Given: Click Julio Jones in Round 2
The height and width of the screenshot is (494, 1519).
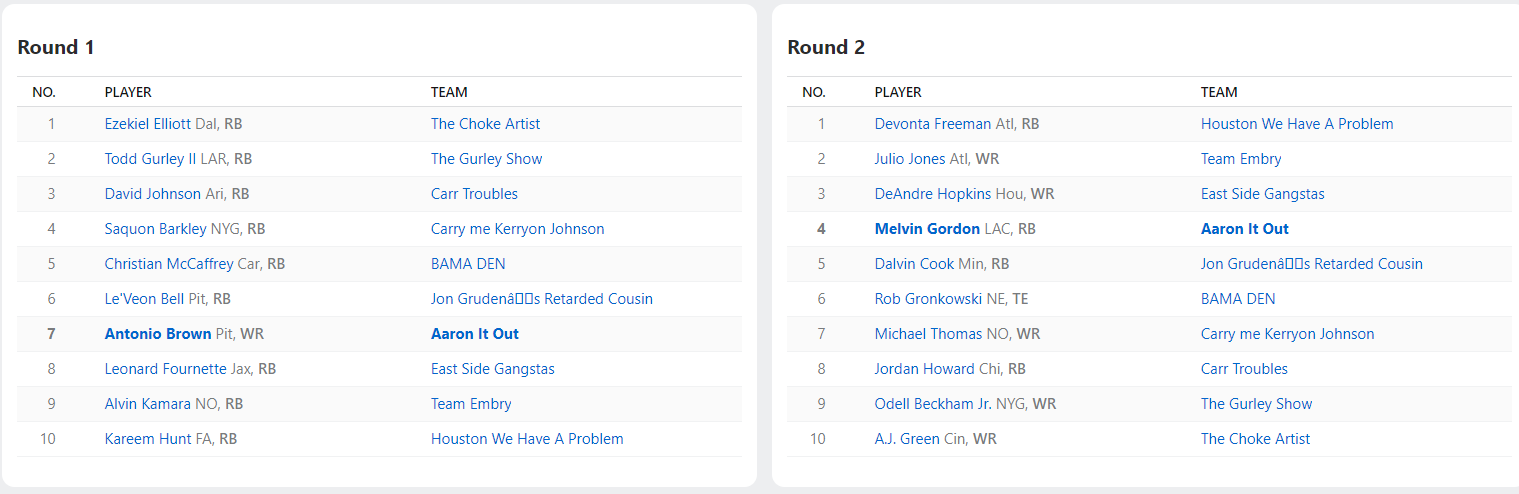Looking at the screenshot, I should (908, 159).
